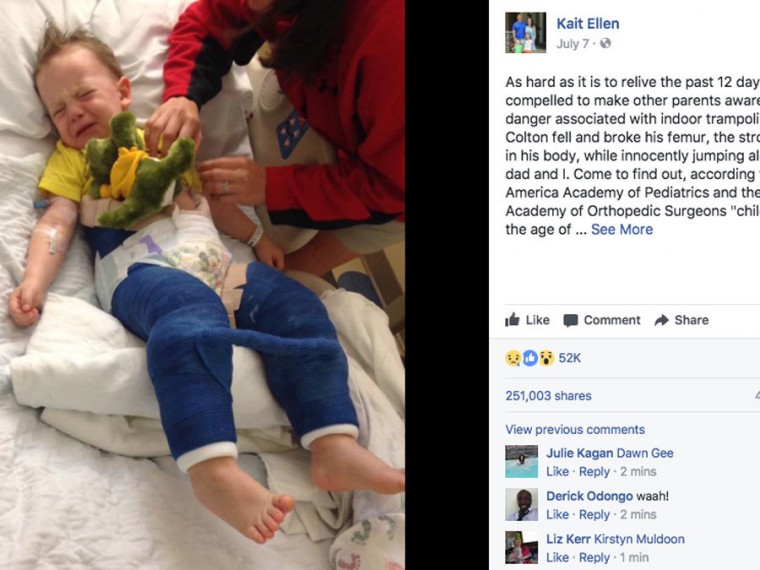Reply to Derick Odongo's comment
The width and height of the screenshot is (760, 570).
594,514
